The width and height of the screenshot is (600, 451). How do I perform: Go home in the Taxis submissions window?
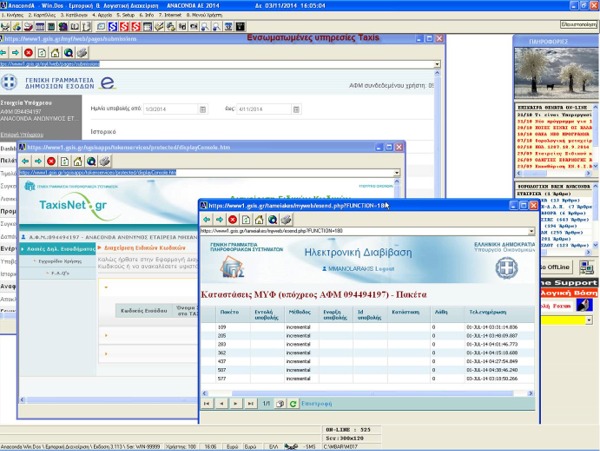(x=55, y=52)
